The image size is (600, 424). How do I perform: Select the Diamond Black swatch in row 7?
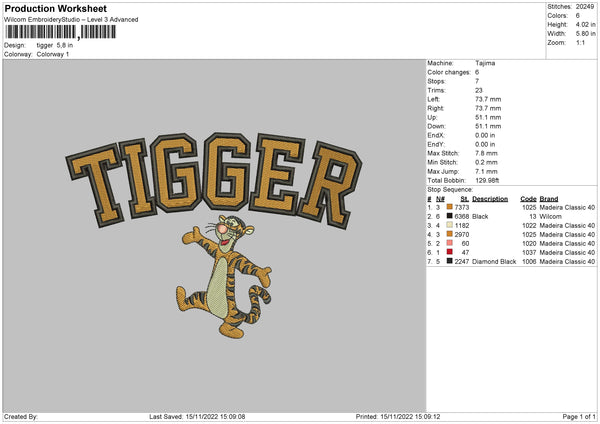pyautogui.click(x=450, y=261)
